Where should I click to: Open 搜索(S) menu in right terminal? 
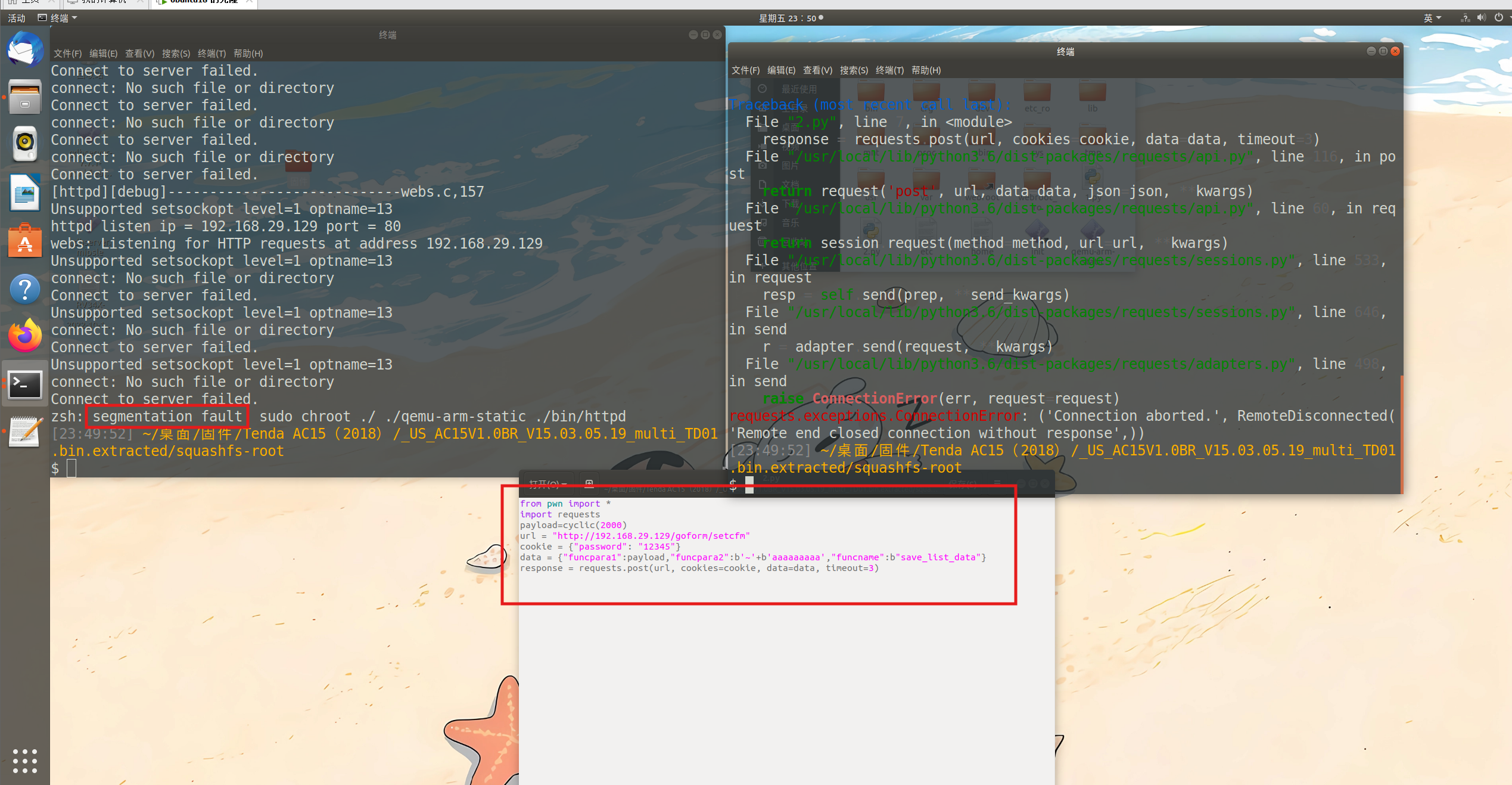tap(854, 70)
